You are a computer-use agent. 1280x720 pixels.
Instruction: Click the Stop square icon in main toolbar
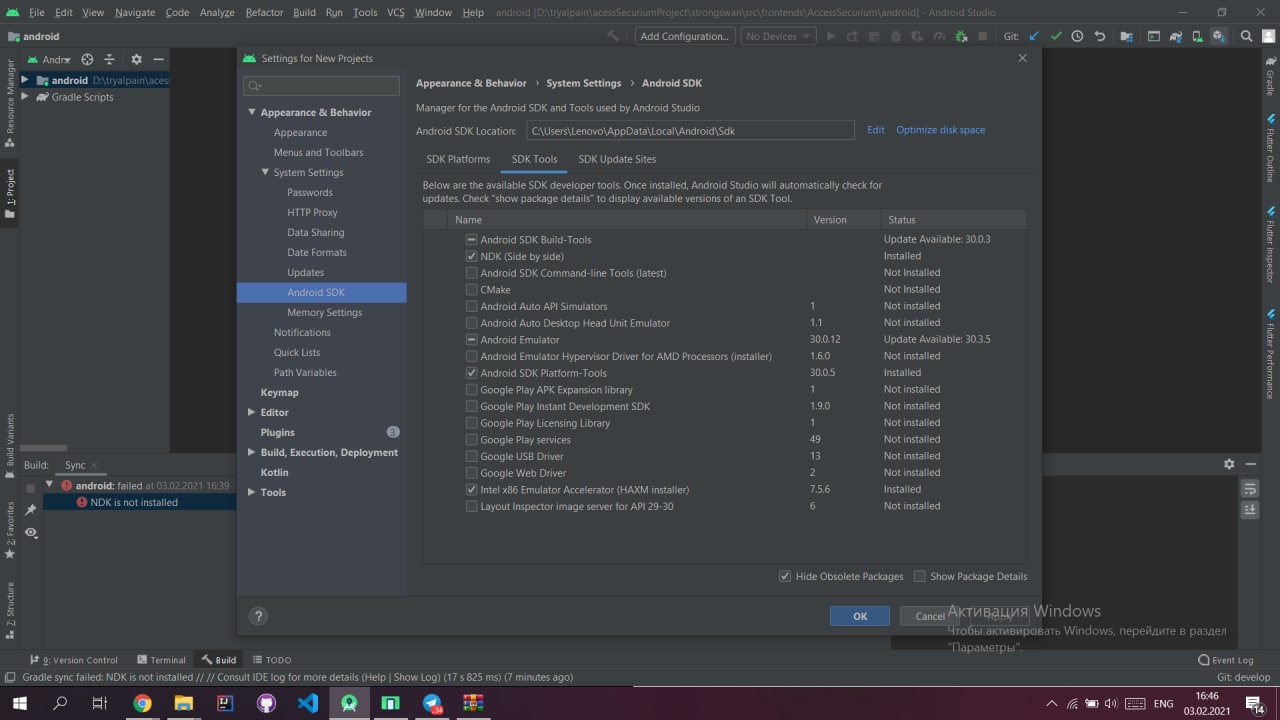[984, 36]
